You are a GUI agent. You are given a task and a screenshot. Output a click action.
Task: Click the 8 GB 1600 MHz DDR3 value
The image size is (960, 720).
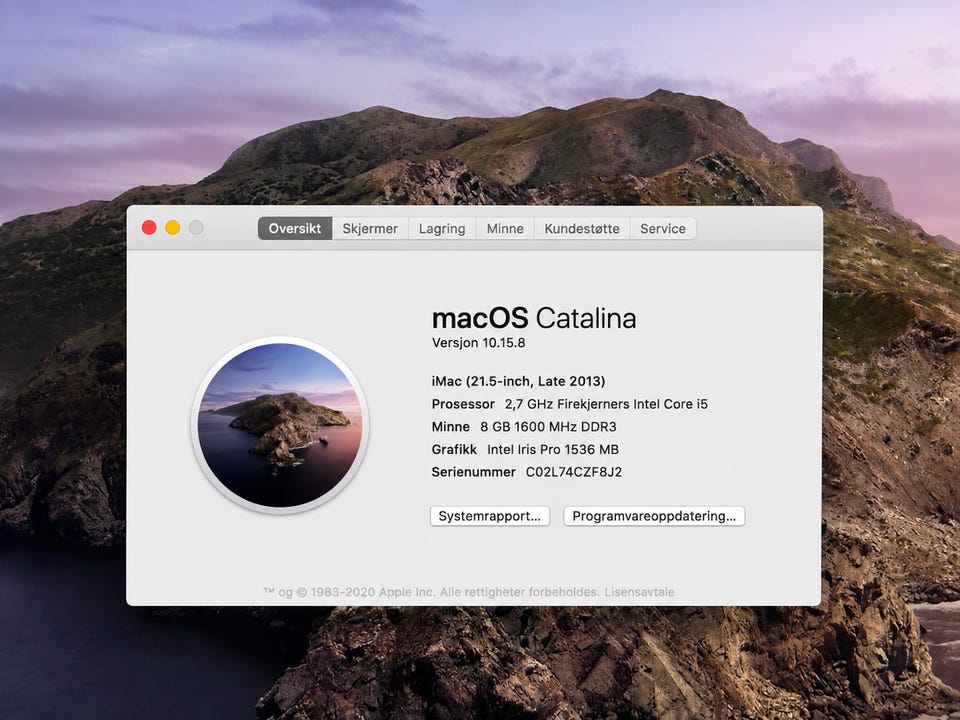coord(548,427)
